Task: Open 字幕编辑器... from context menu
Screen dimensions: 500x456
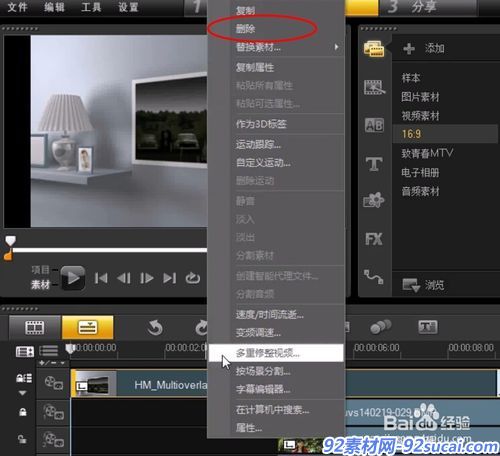Action: click(263, 389)
